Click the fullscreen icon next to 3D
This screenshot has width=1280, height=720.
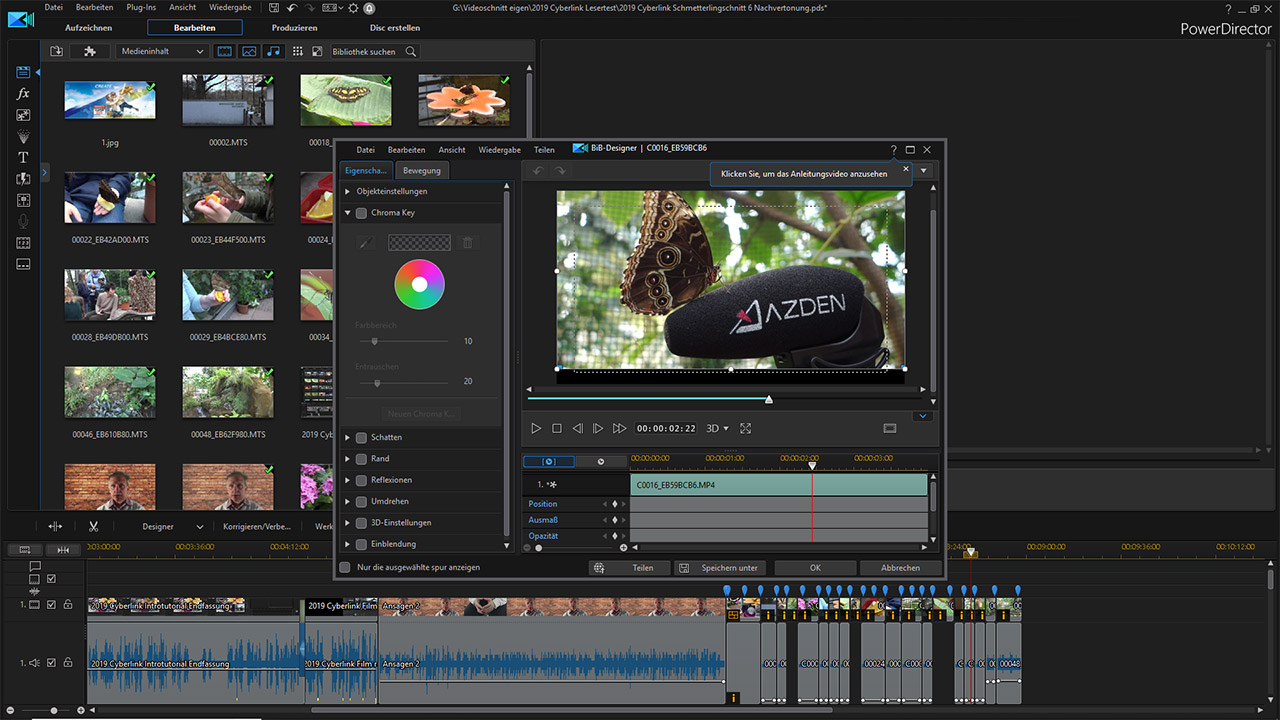tap(745, 428)
